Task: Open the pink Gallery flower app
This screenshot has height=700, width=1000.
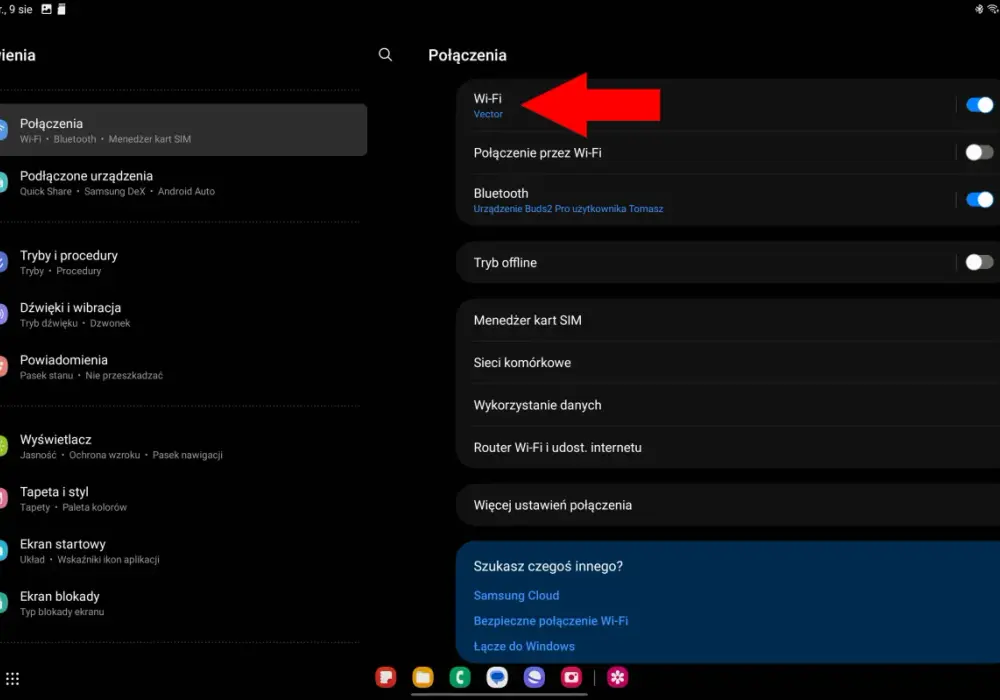Action: coord(617,677)
